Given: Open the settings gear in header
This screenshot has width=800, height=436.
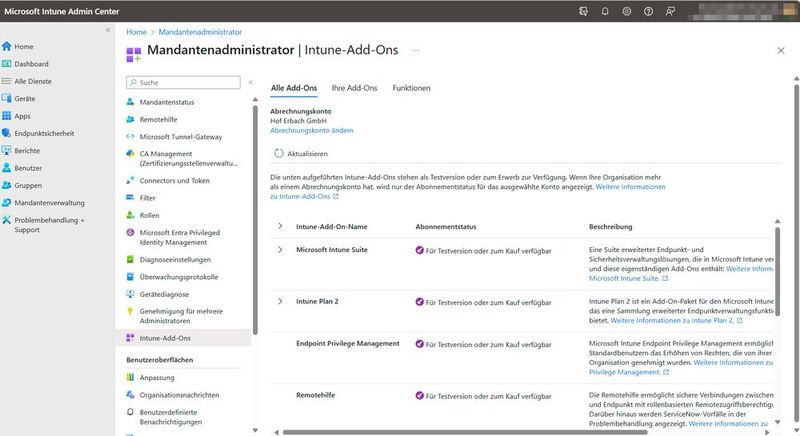Looking at the screenshot, I should tap(627, 11).
